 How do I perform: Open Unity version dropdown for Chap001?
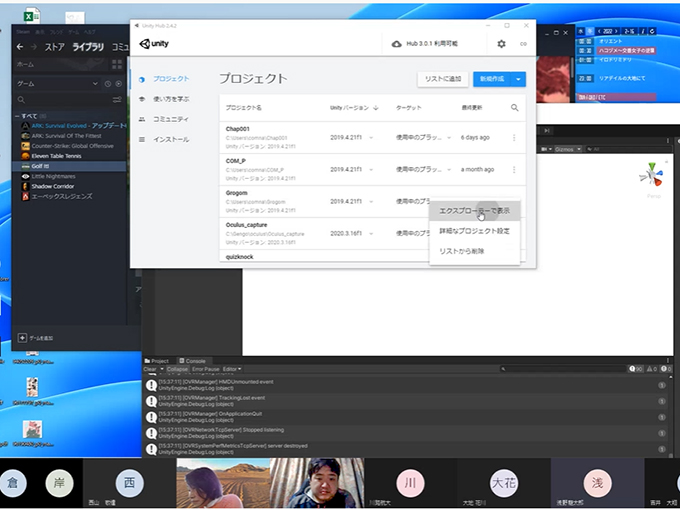[371, 137]
